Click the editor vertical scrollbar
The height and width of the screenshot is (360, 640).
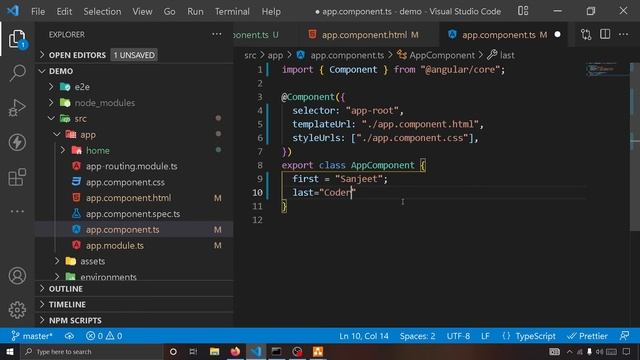(635, 147)
